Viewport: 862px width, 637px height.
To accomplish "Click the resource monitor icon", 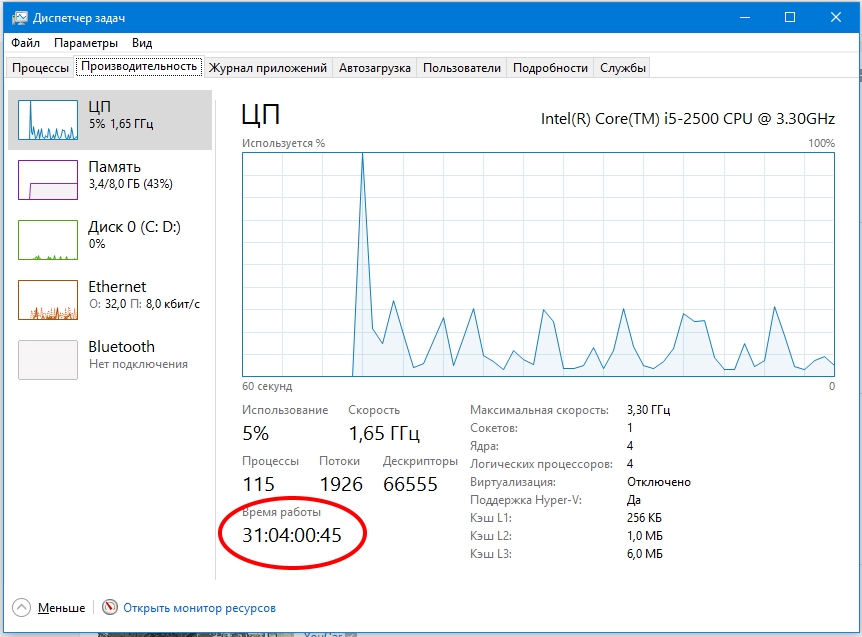I will [x=110, y=608].
